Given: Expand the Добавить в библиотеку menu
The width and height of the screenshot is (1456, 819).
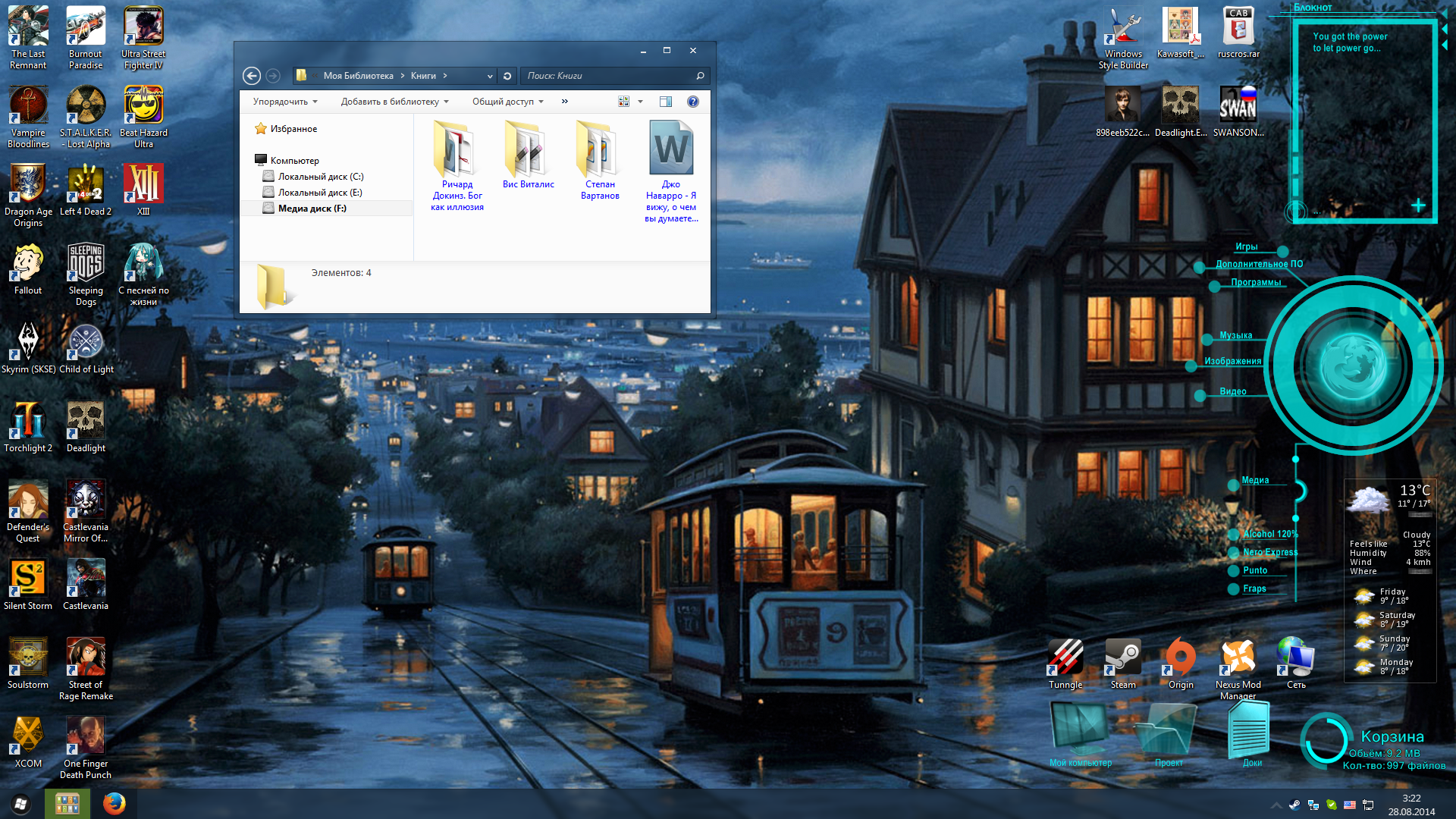Looking at the screenshot, I should click(394, 102).
